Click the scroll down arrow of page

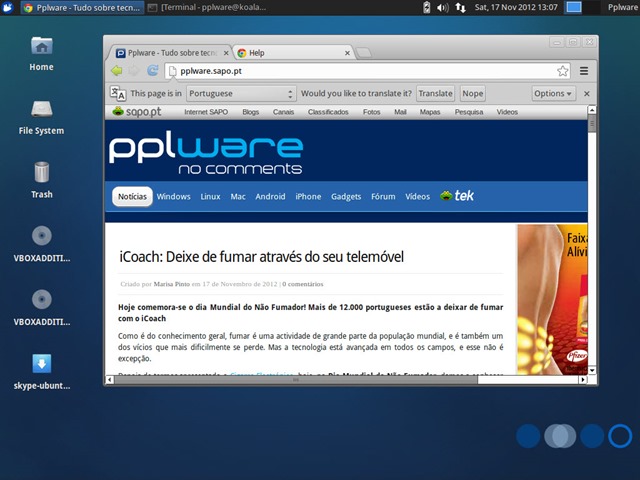pos(592,370)
